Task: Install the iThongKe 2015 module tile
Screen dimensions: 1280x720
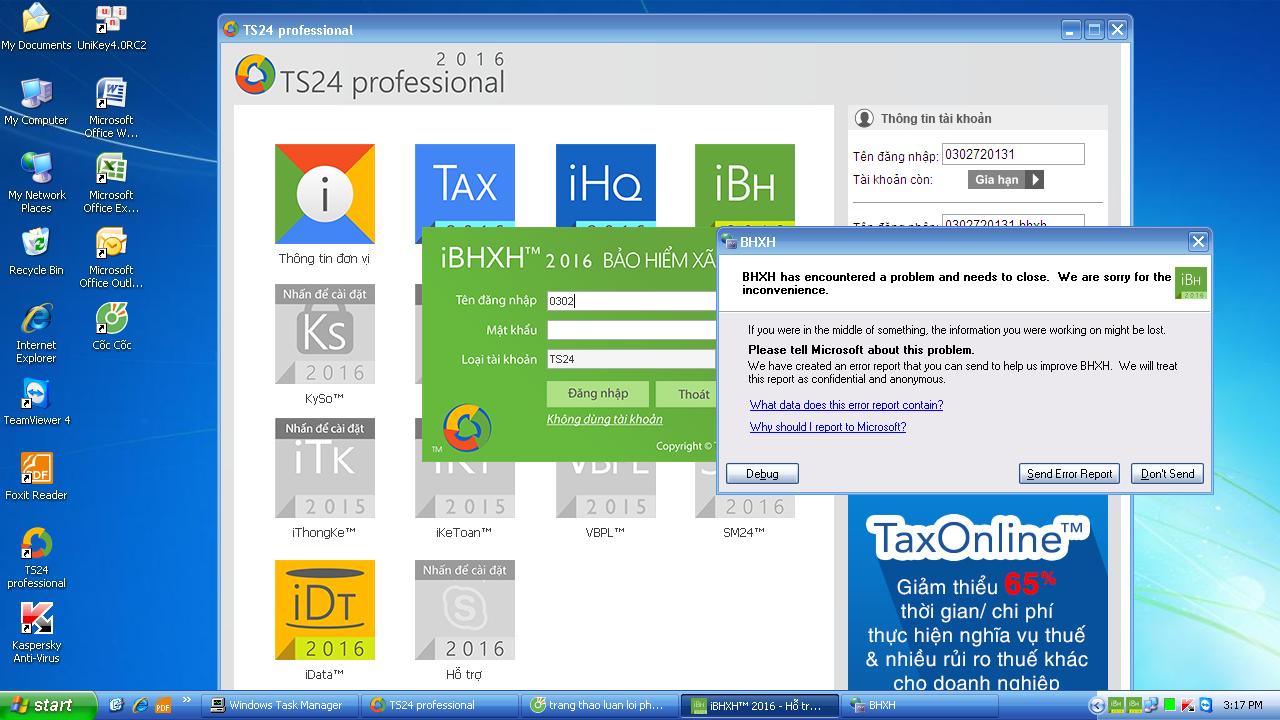Action: tap(325, 468)
